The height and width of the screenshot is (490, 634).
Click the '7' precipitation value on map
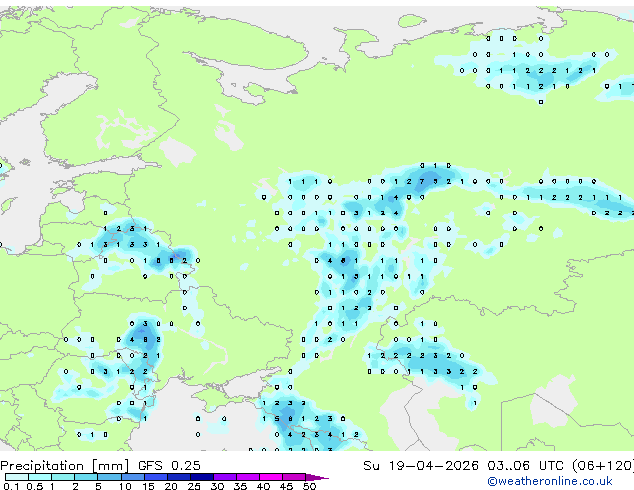422,182
